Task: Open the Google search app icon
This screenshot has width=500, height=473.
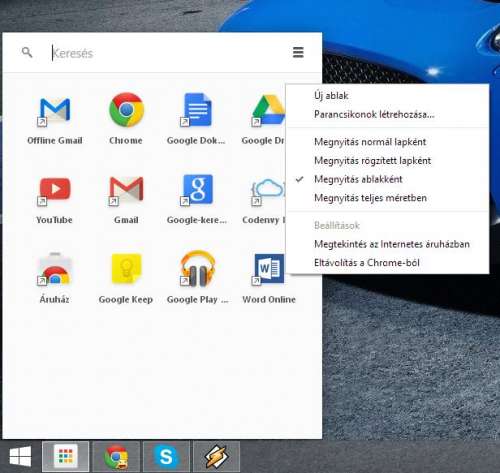Action: pyautogui.click(x=197, y=190)
